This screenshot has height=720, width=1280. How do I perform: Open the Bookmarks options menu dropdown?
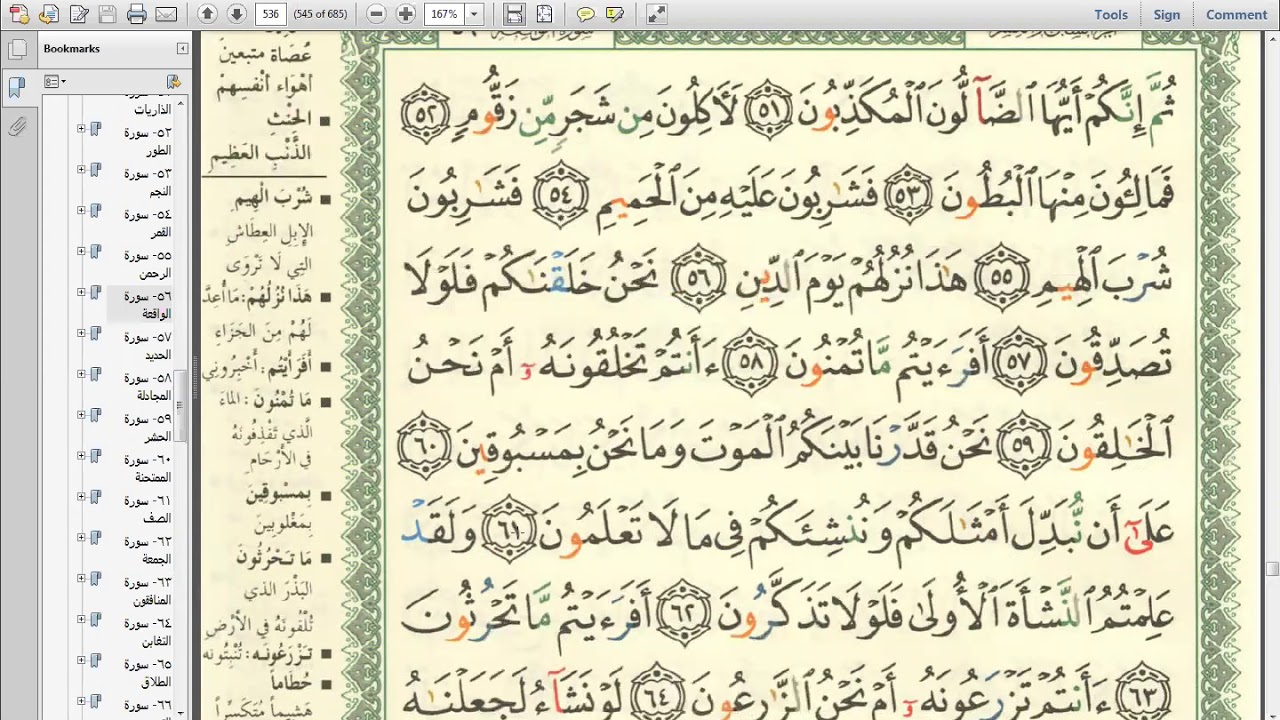tap(55, 82)
